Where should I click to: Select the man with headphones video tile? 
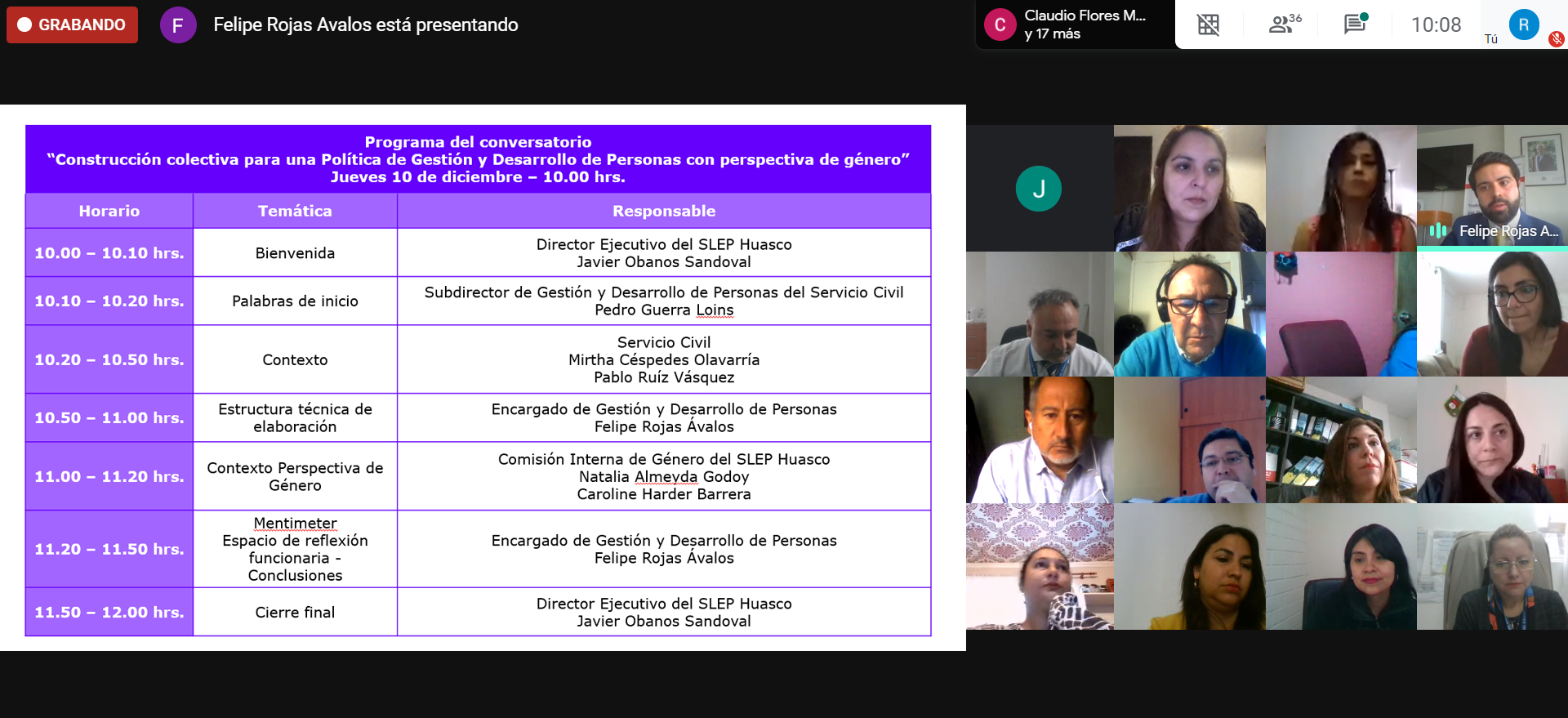tap(1189, 314)
